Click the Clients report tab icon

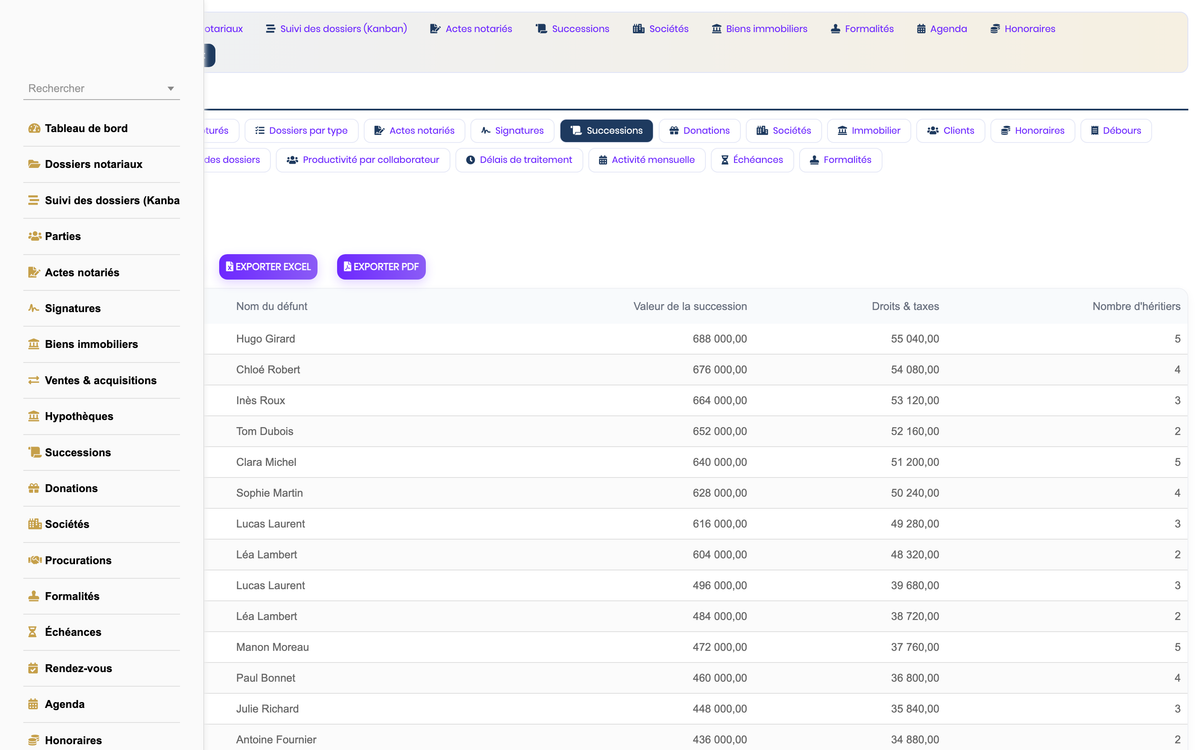(x=933, y=131)
